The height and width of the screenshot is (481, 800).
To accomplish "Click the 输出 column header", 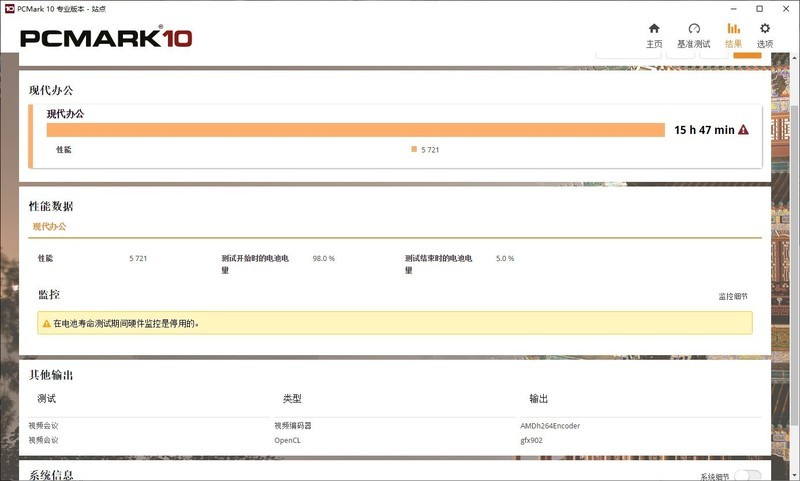I will [538, 398].
